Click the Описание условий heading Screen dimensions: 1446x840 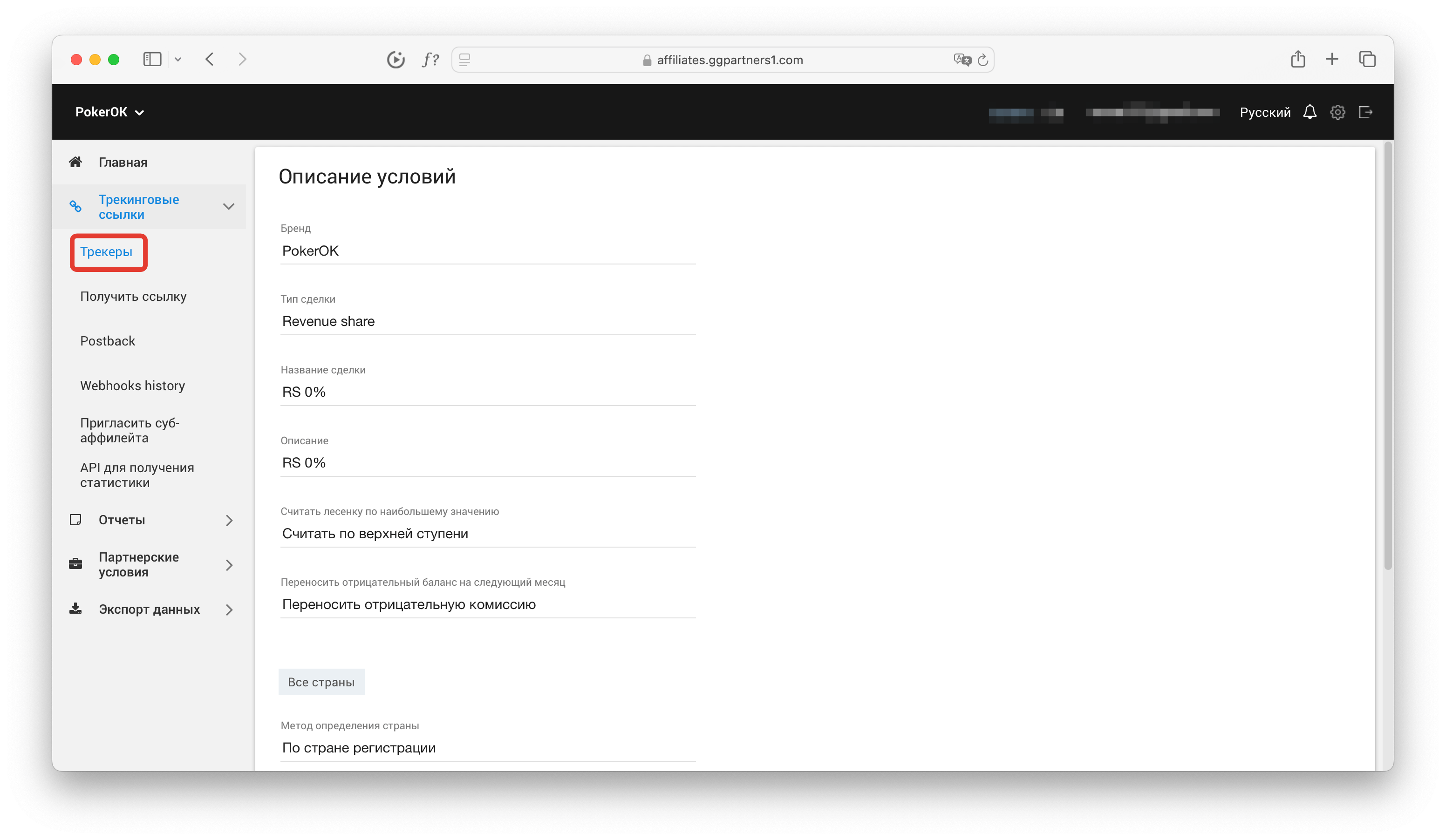pos(367,176)
